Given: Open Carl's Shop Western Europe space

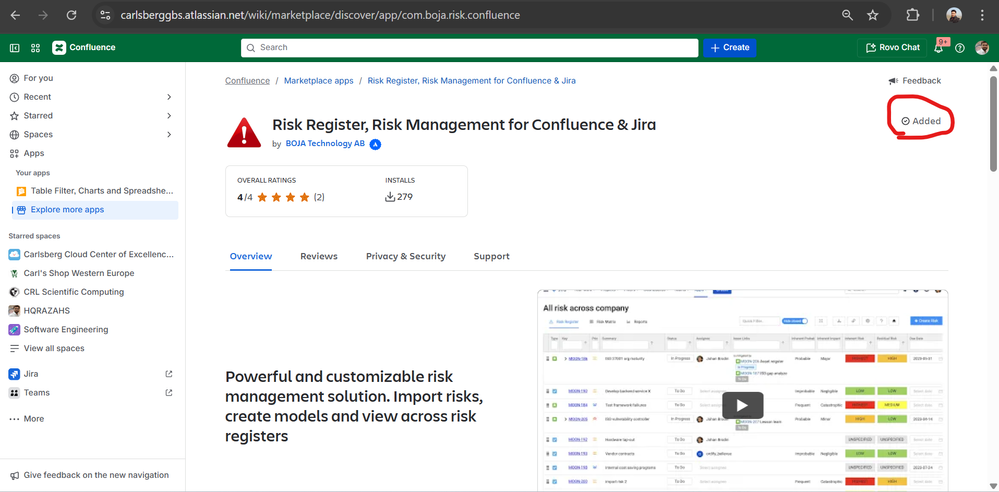Looking at the screenshot, I should tap(93, 273).
